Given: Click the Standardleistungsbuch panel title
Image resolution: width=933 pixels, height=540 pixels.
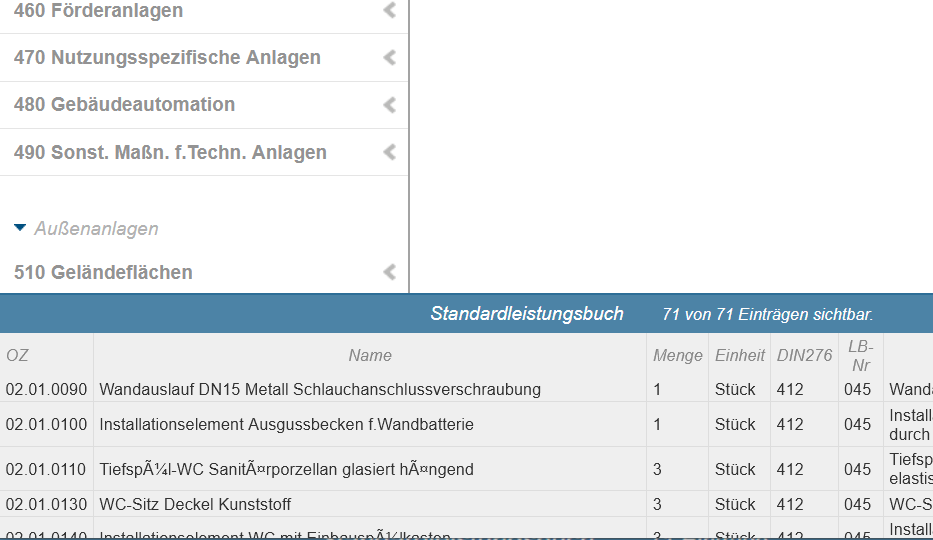Looking at the screenshot, I should click(x=527, y=314).
